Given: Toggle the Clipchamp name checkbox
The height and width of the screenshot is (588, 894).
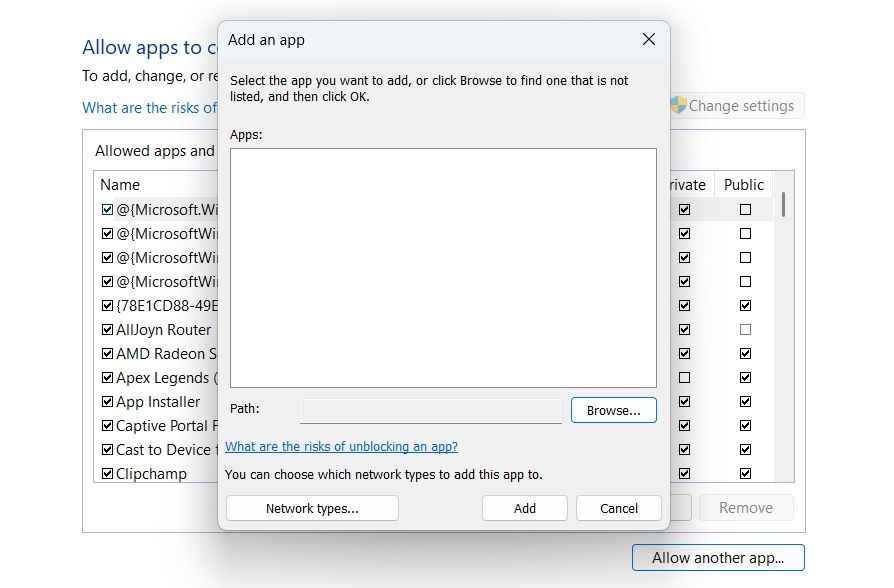Looking at the screenshot, I should [107, 473].
